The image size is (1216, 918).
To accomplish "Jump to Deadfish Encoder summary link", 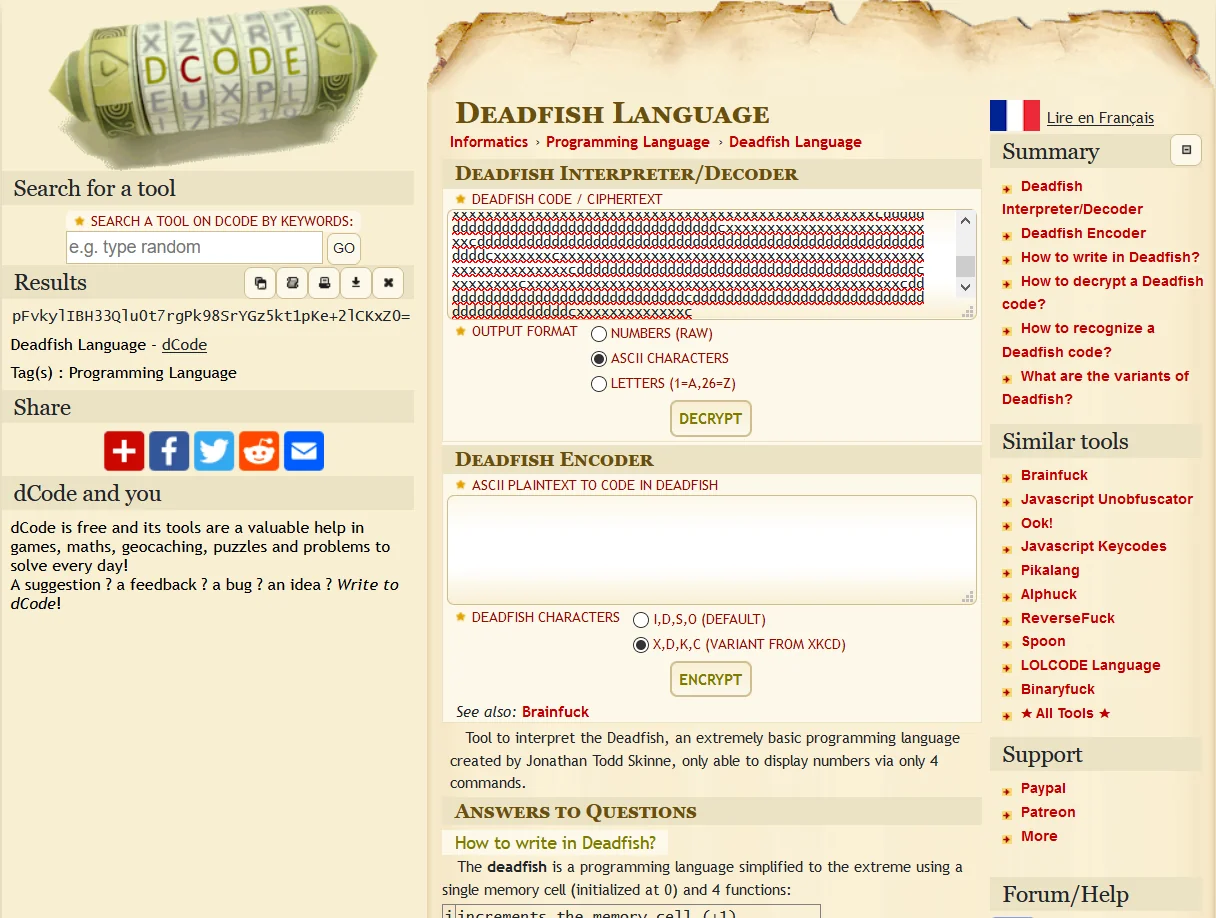I will click(x=1083, y=233).
